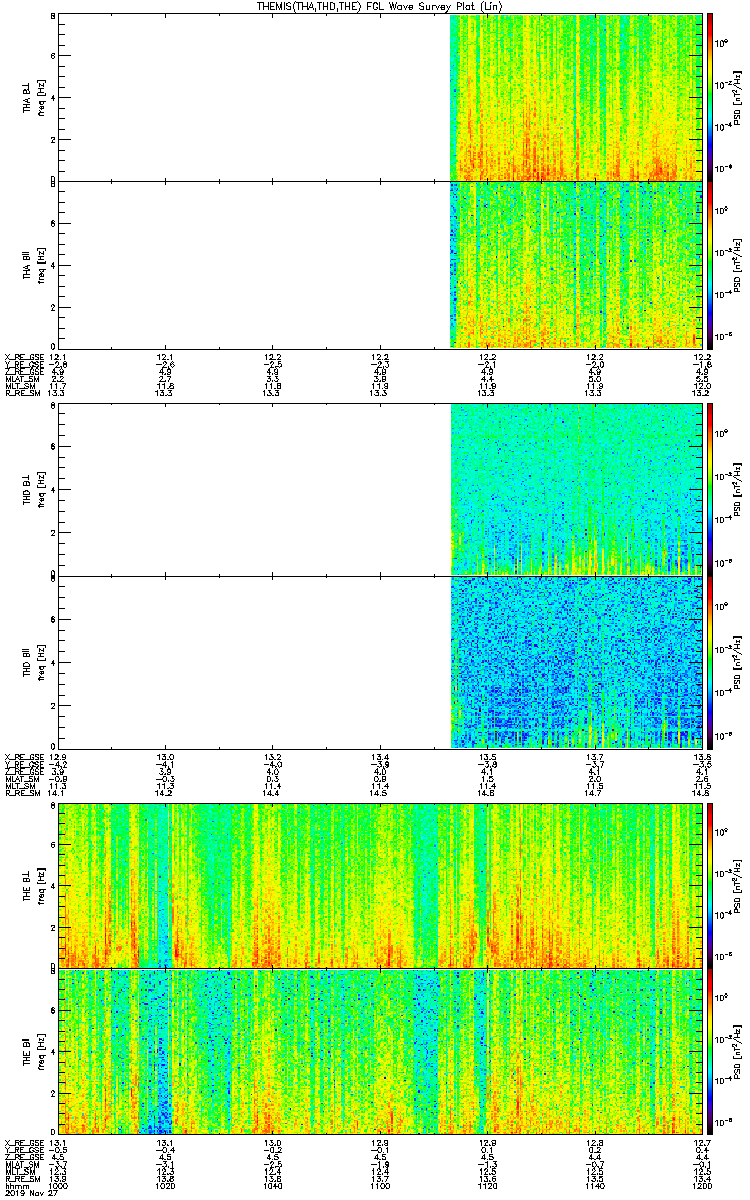The height and width of the screenshot is (1200, 750).
Task: Select the THD B-perpendicular spectrogram panel
Action: coord(380,489)
